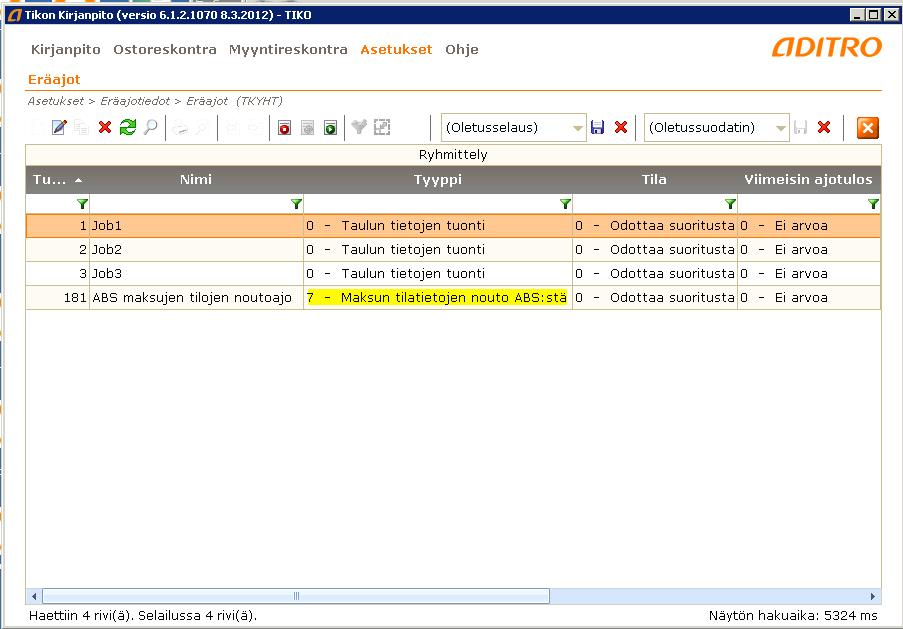This screenshot has height=629, width=903.
Task: Open search with the magnifying glass icon
Action: click(x=150, y=127)
